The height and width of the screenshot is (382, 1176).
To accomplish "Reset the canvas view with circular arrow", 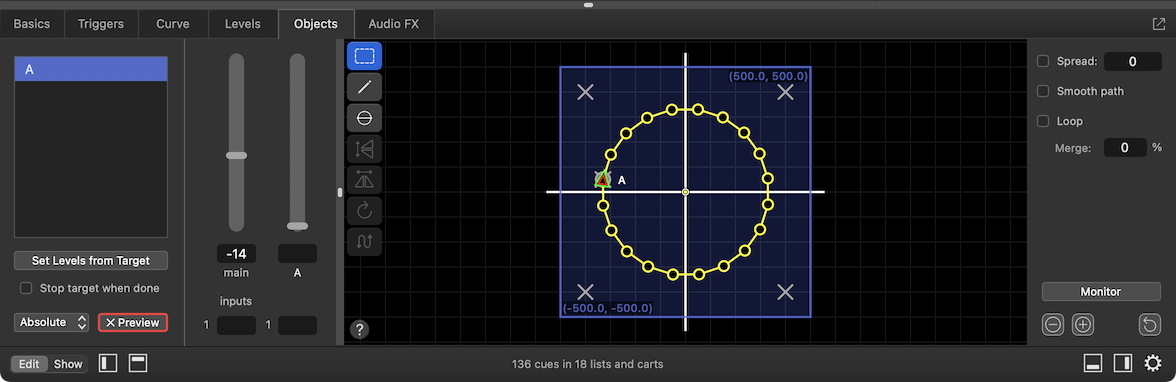I will [x=1150, y=325].
